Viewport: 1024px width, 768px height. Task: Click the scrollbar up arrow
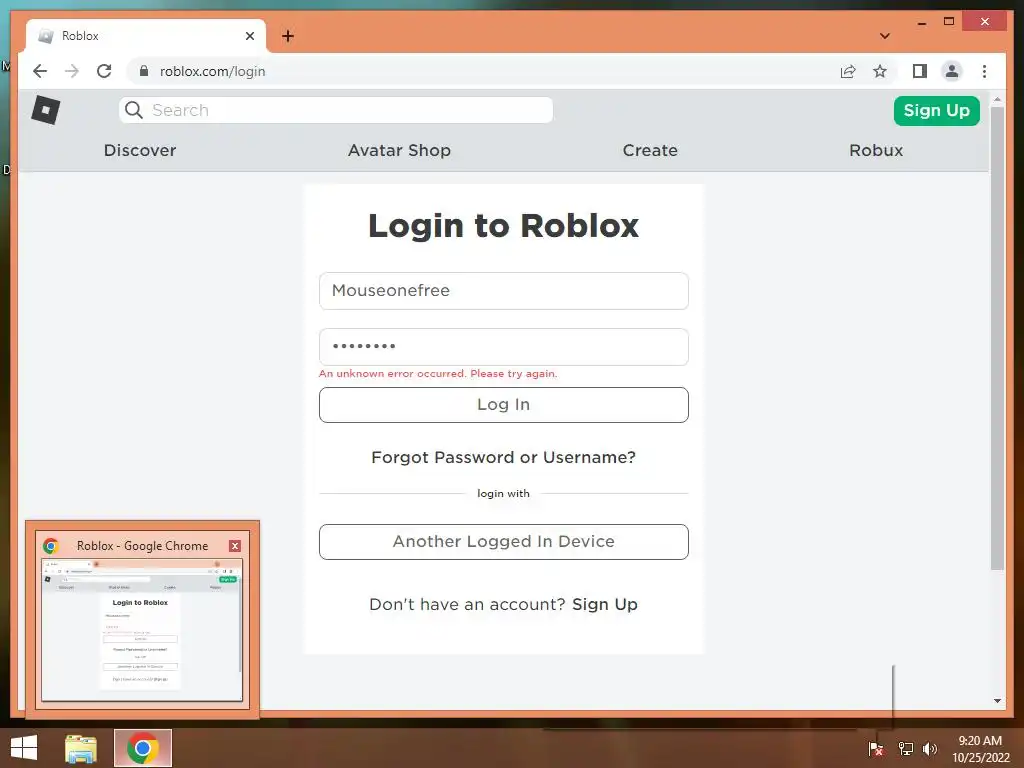coord(997,99)
